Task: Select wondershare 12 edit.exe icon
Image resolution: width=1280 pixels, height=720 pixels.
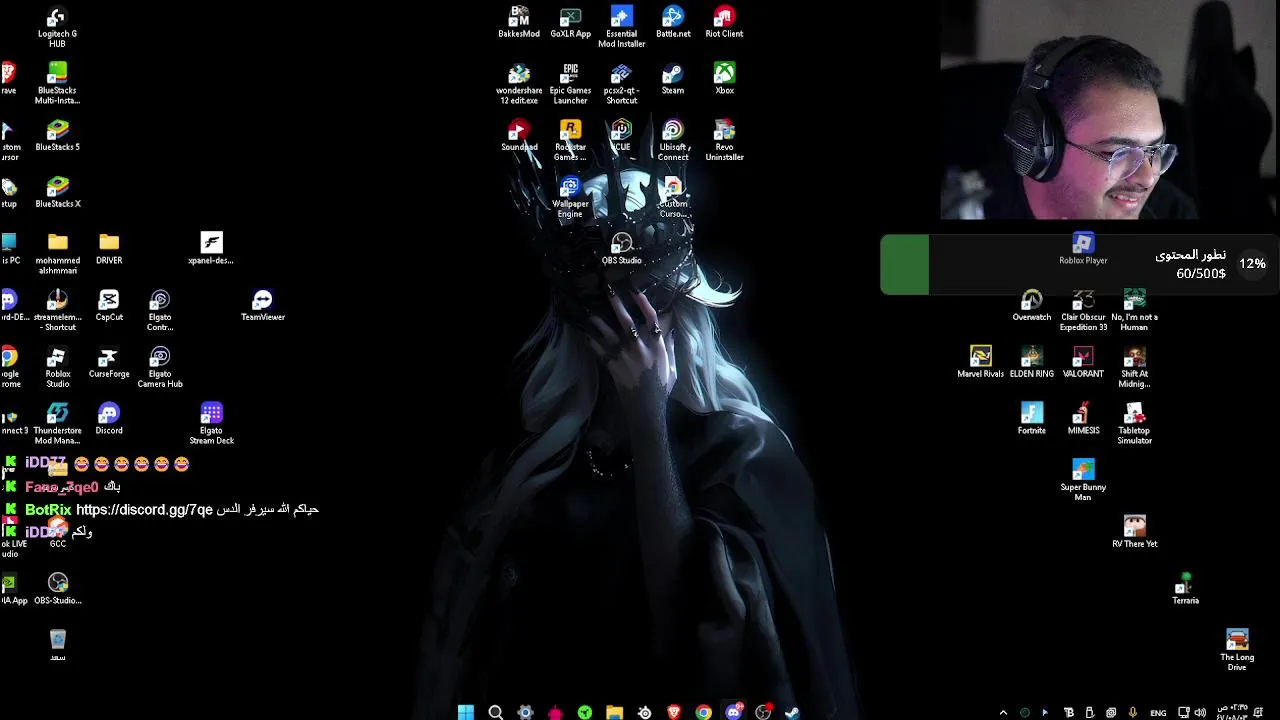Action: pyautogui.click(x=519, y=84)
